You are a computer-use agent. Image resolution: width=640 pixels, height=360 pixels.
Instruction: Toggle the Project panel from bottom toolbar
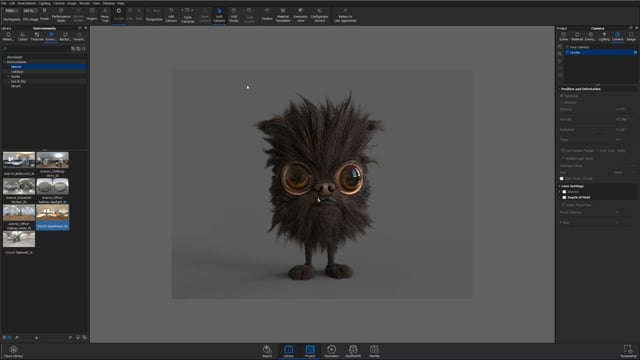click(310, 351)
